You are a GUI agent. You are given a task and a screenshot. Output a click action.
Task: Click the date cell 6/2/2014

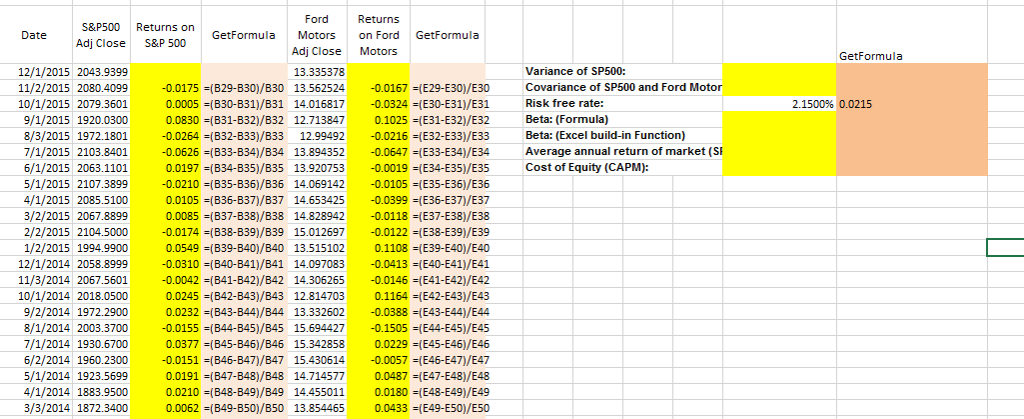[38, 361]
